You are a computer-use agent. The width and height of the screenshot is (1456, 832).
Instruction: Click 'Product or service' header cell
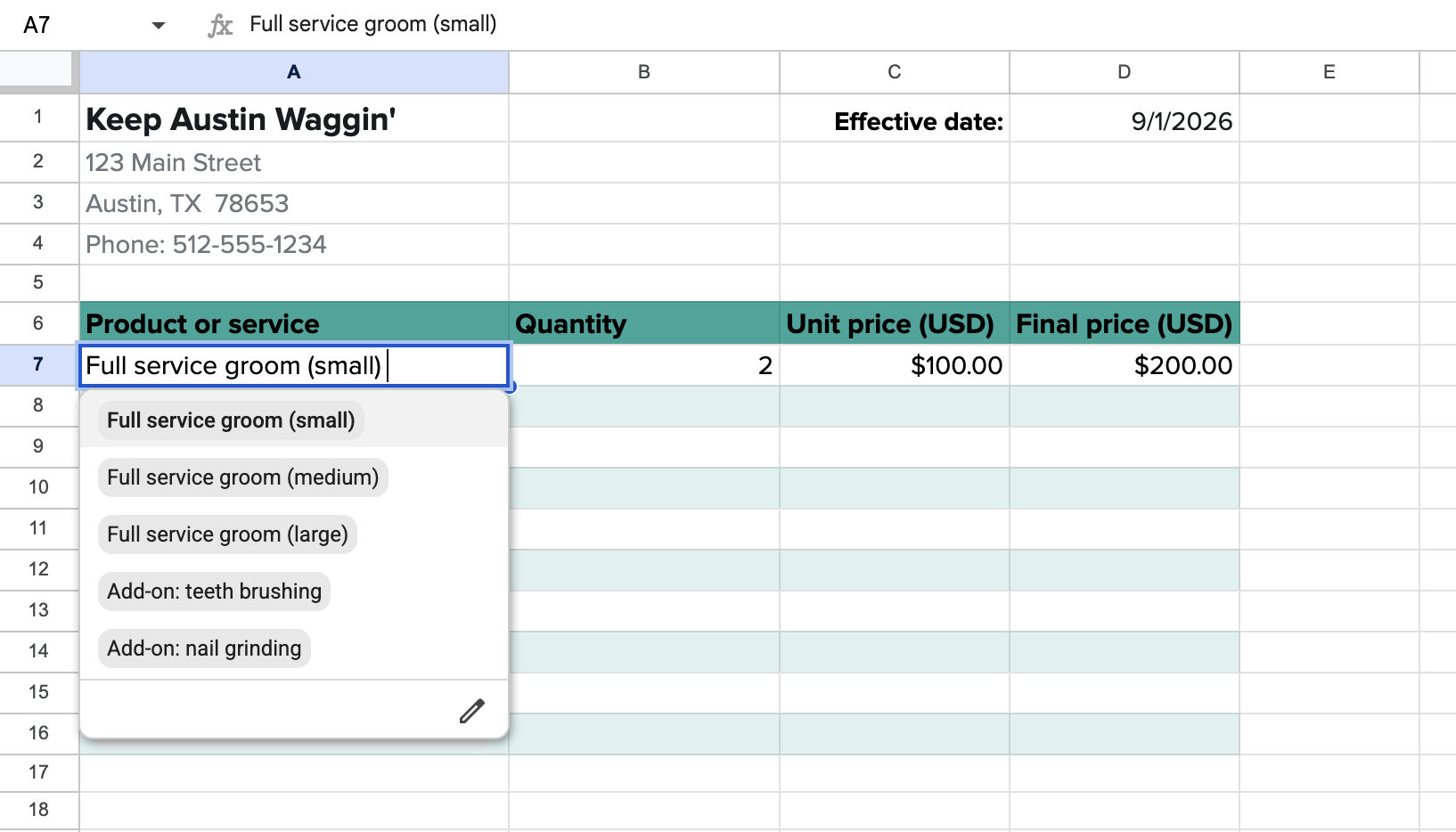(x=294, y=323)
